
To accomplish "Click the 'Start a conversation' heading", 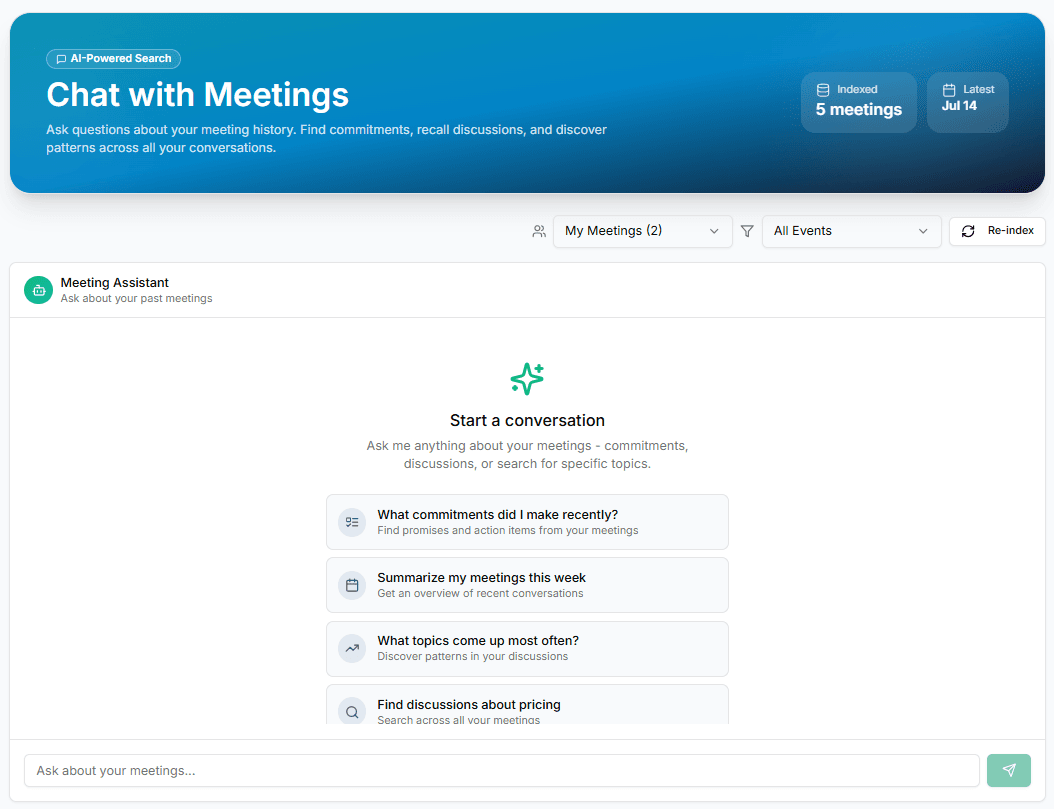I will [527, 420].
